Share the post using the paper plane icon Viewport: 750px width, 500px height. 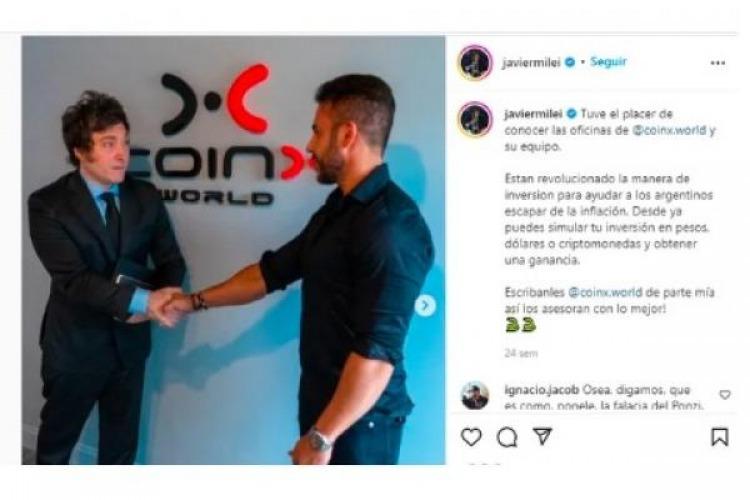click(x=542, y=436)
